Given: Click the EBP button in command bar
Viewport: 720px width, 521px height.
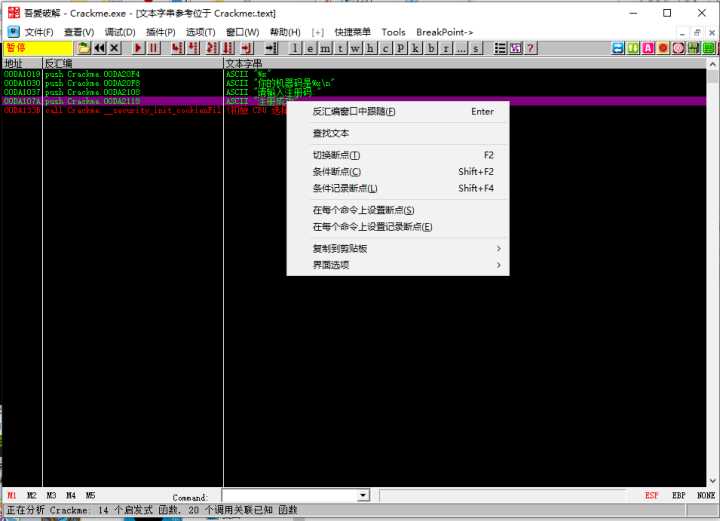Looking at the screenshot, I should [x=678, y=495].
